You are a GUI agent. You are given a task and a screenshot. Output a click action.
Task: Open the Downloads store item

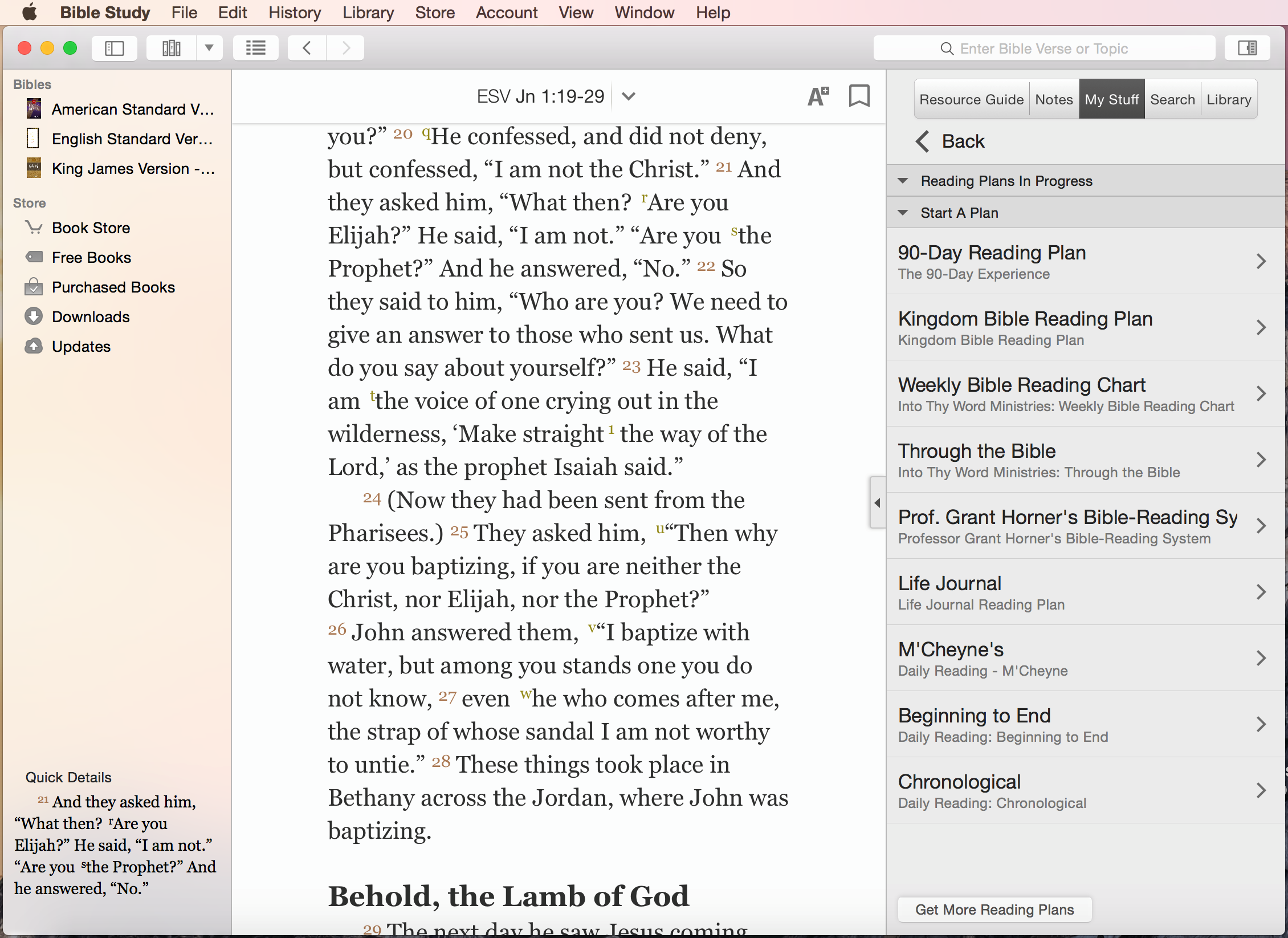coord(91,317)
